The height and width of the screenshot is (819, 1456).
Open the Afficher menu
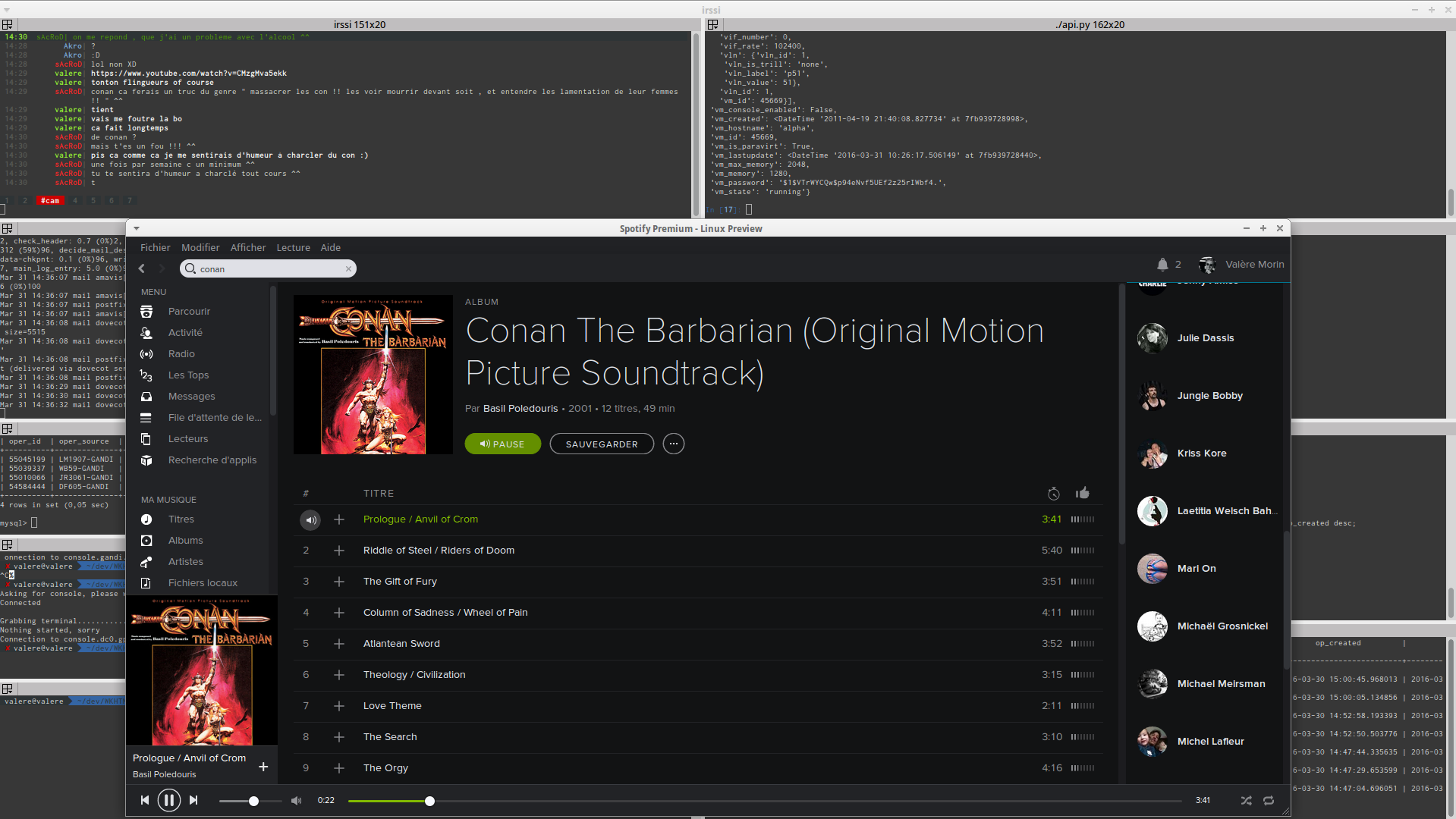[248, 248]
